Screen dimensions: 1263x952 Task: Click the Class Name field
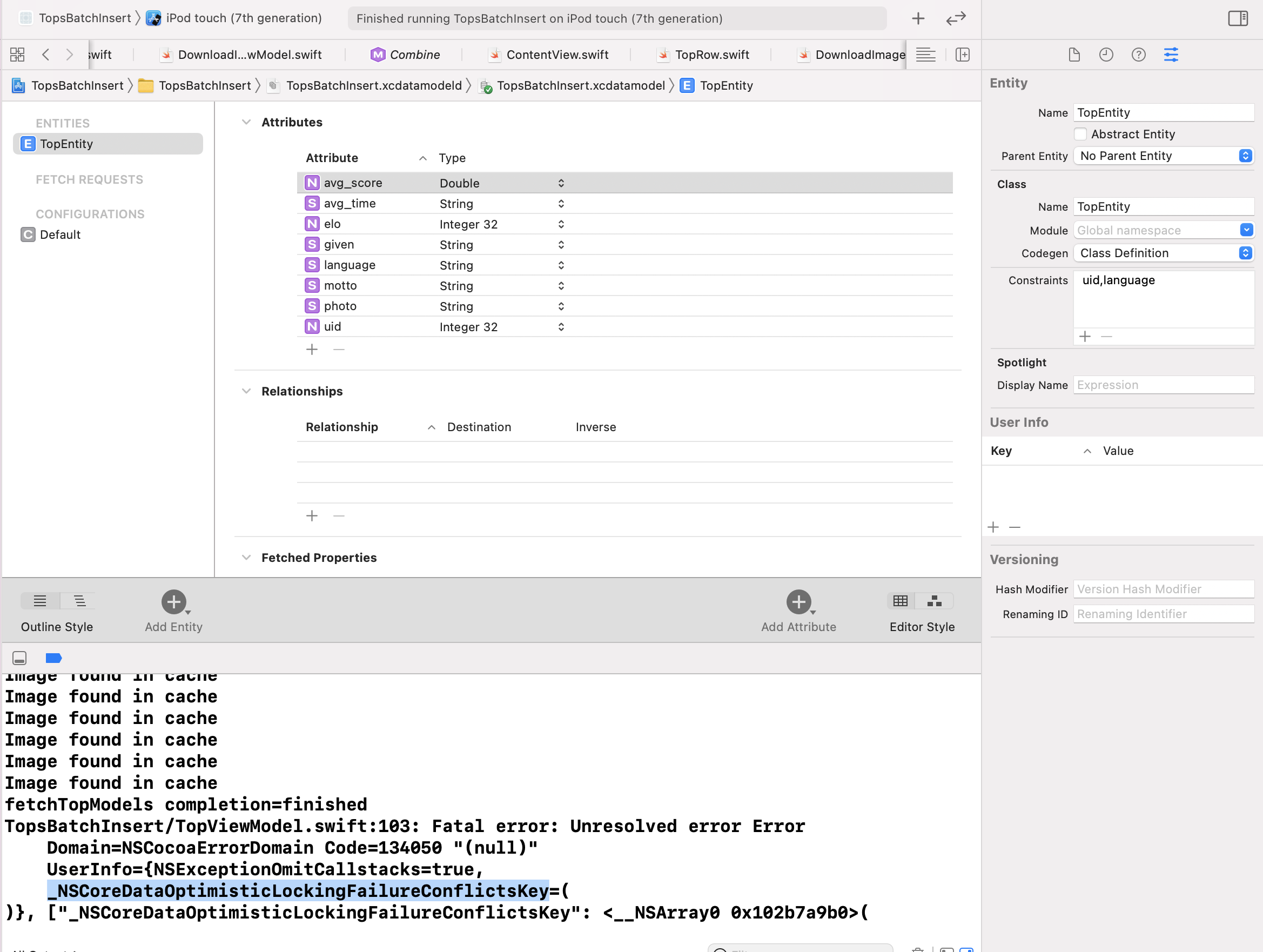(x=1164, y=207)
